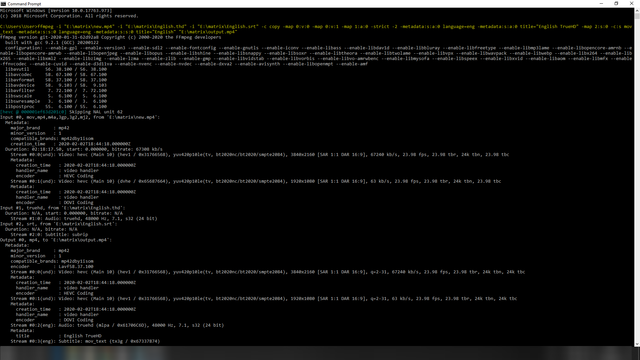Screen dimensions: 640x360
Task: Click the 'libavformat' version row
Action: [x=56, y=80]
